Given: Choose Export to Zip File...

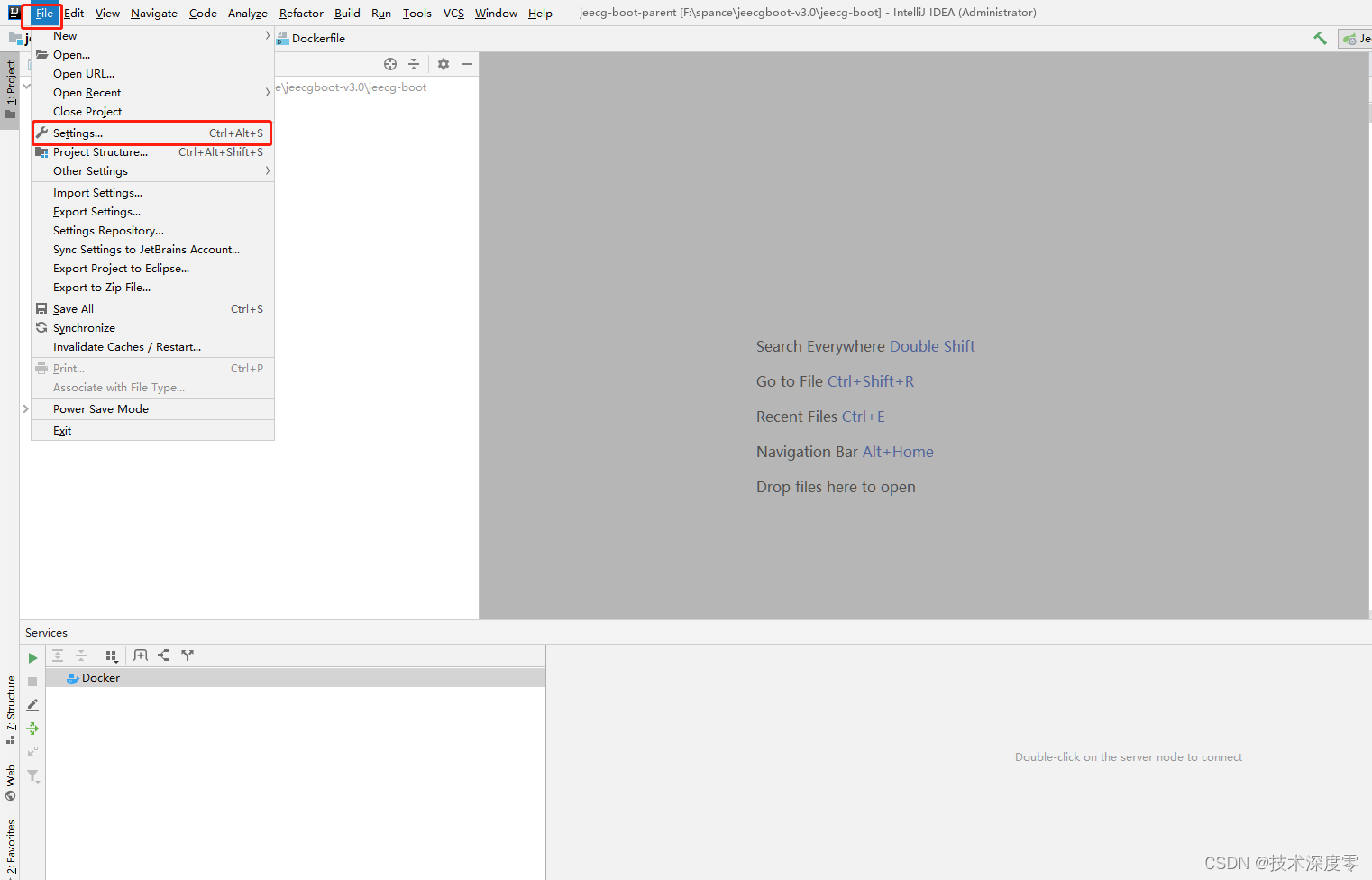Looking at the screenshot, I should coord(152,288).
